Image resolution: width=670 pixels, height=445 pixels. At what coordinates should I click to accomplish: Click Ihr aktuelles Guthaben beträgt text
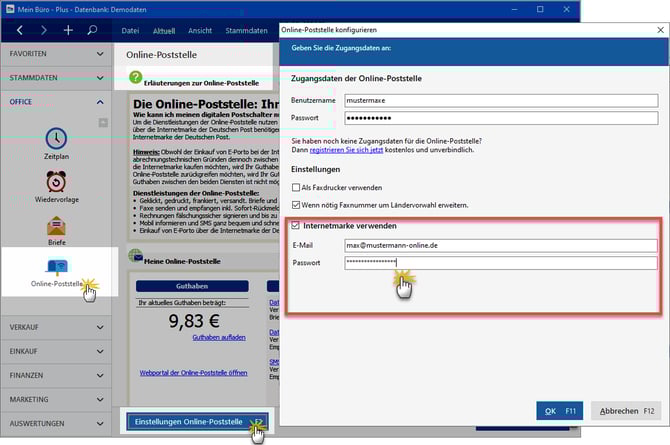coord(182,303)
